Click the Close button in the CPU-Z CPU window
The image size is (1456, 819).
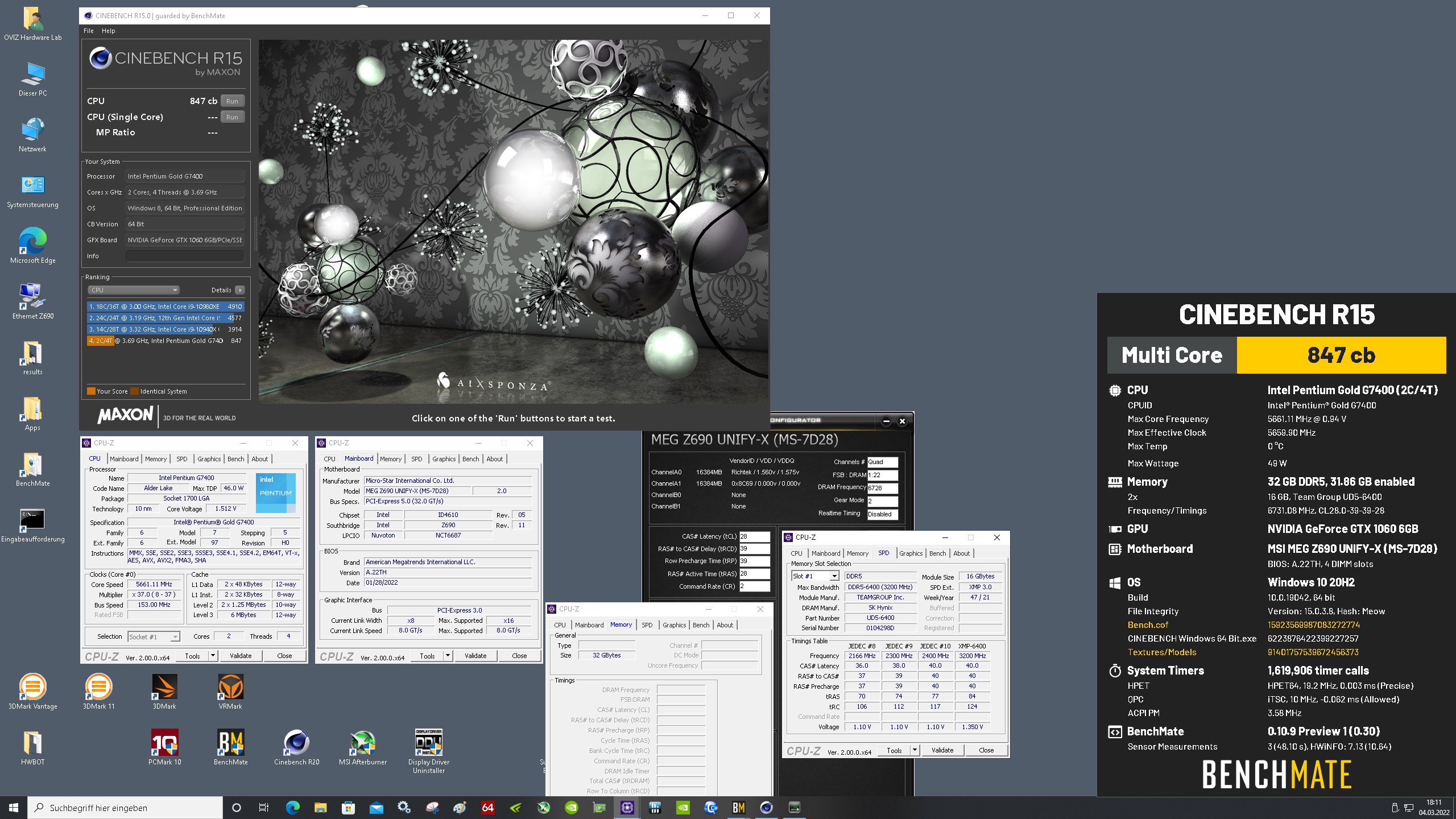[x=284, y=656]
